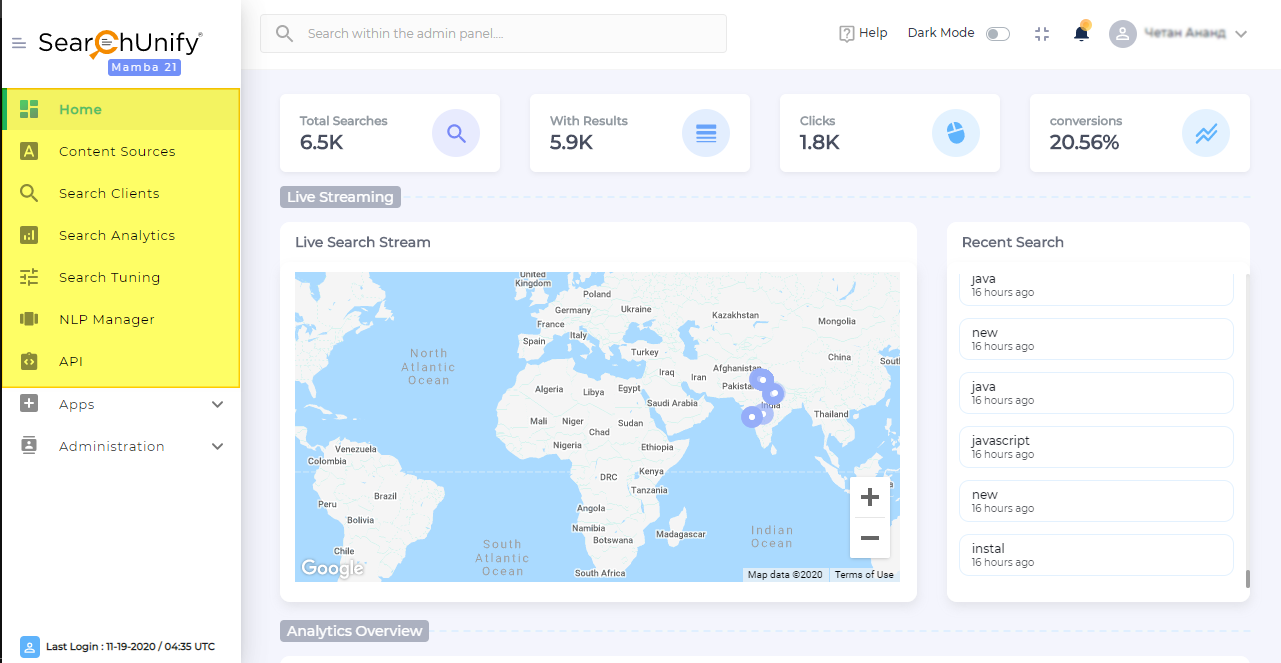Open the user account dropdown arrow

(x=1241, y=34)
